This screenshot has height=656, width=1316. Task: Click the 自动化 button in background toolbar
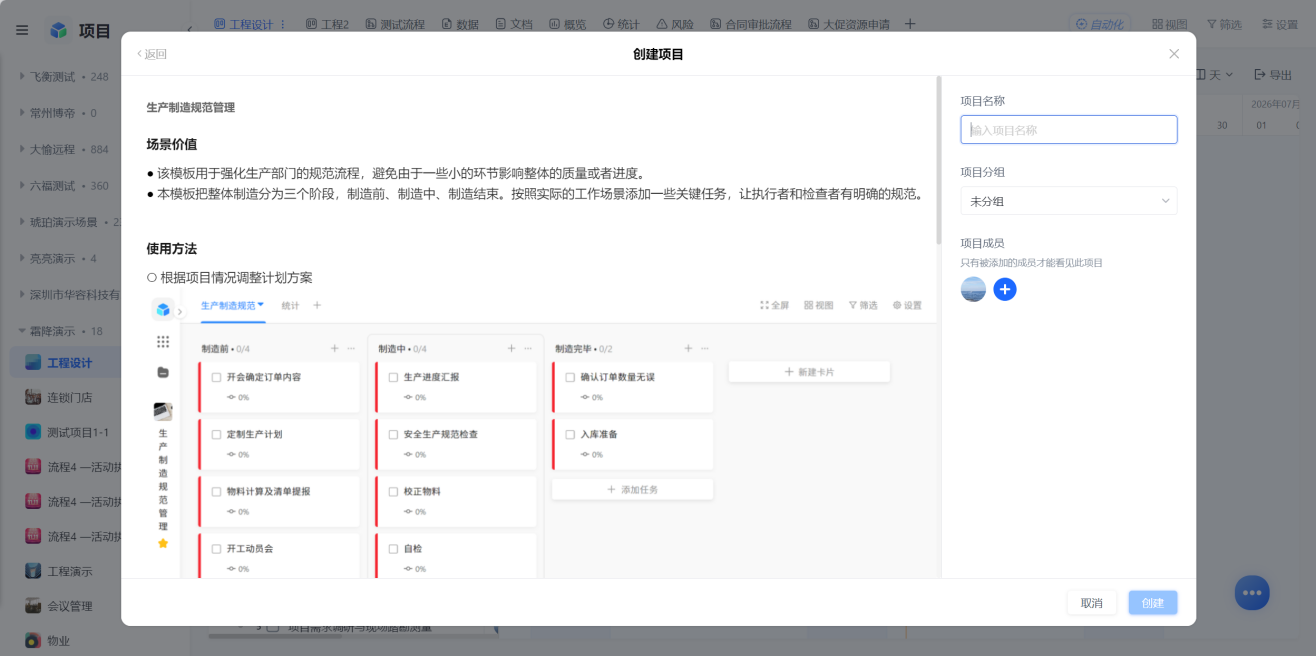(x=1100, y=24)
